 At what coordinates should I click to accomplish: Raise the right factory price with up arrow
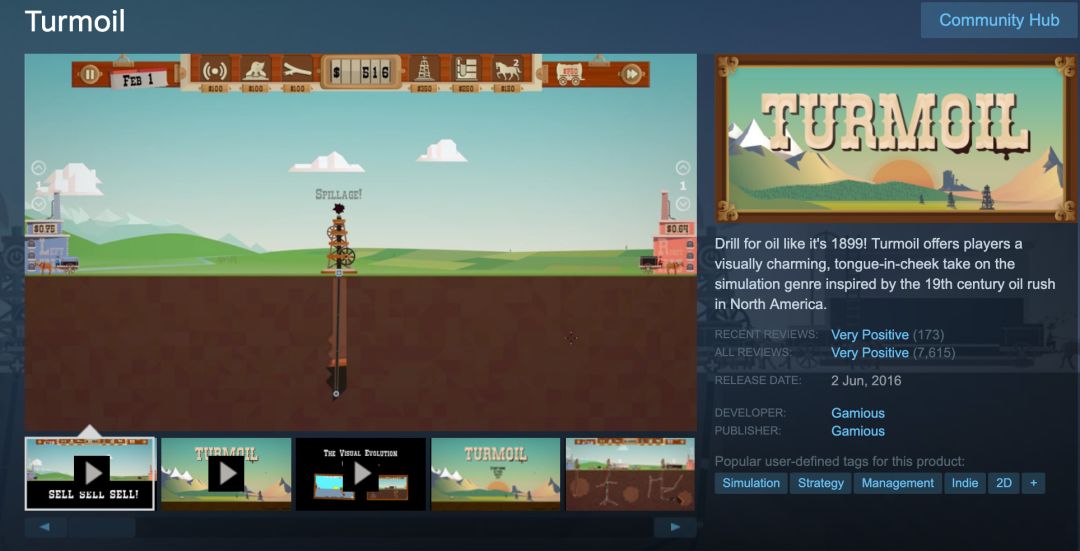(683, 168)
